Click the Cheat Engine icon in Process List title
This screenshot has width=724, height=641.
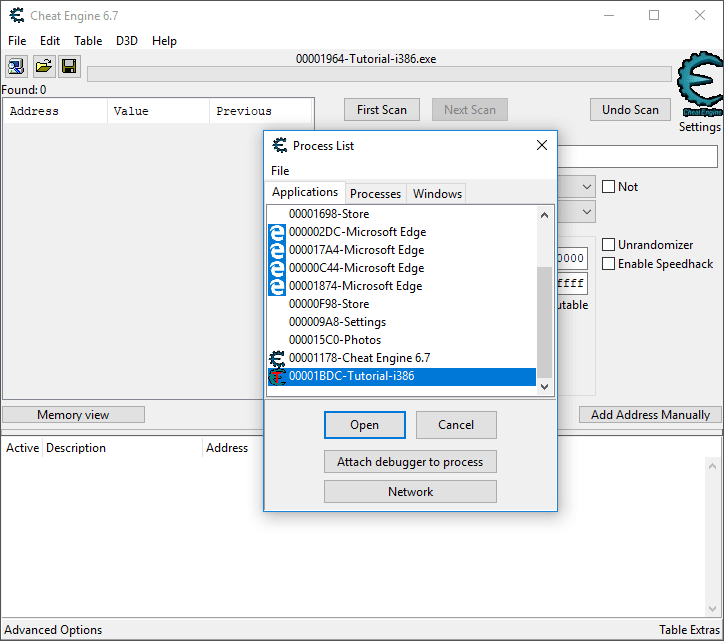[x=279, y=145]
